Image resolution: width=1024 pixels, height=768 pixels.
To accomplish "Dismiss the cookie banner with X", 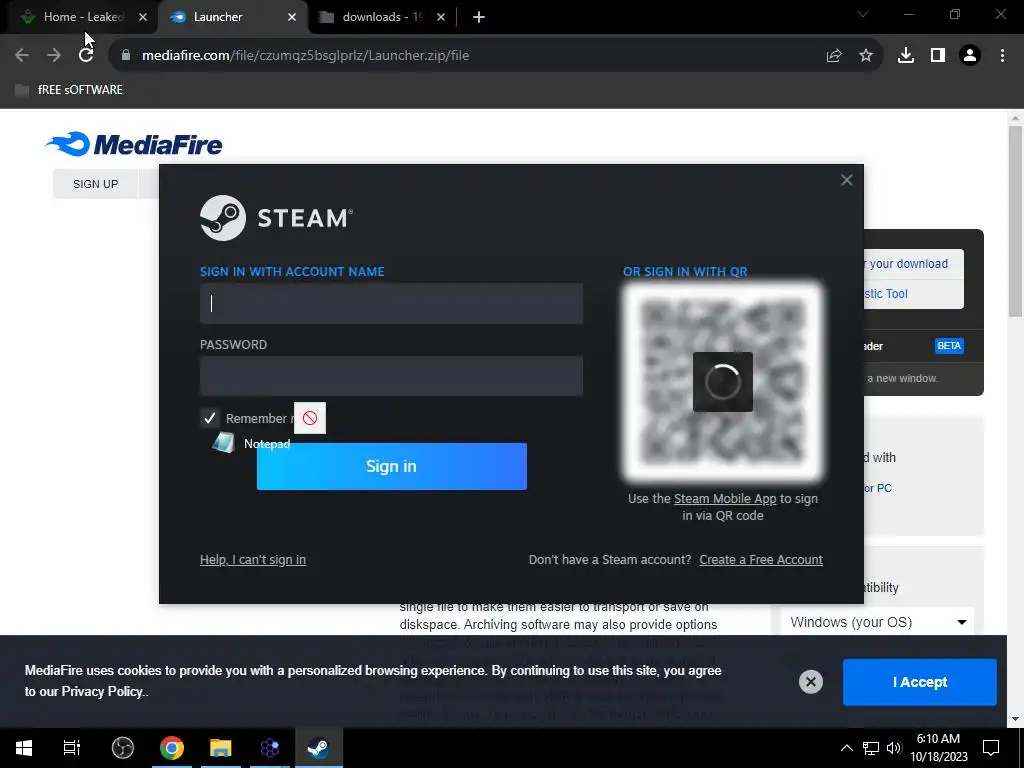I will [x=810, y=682].
